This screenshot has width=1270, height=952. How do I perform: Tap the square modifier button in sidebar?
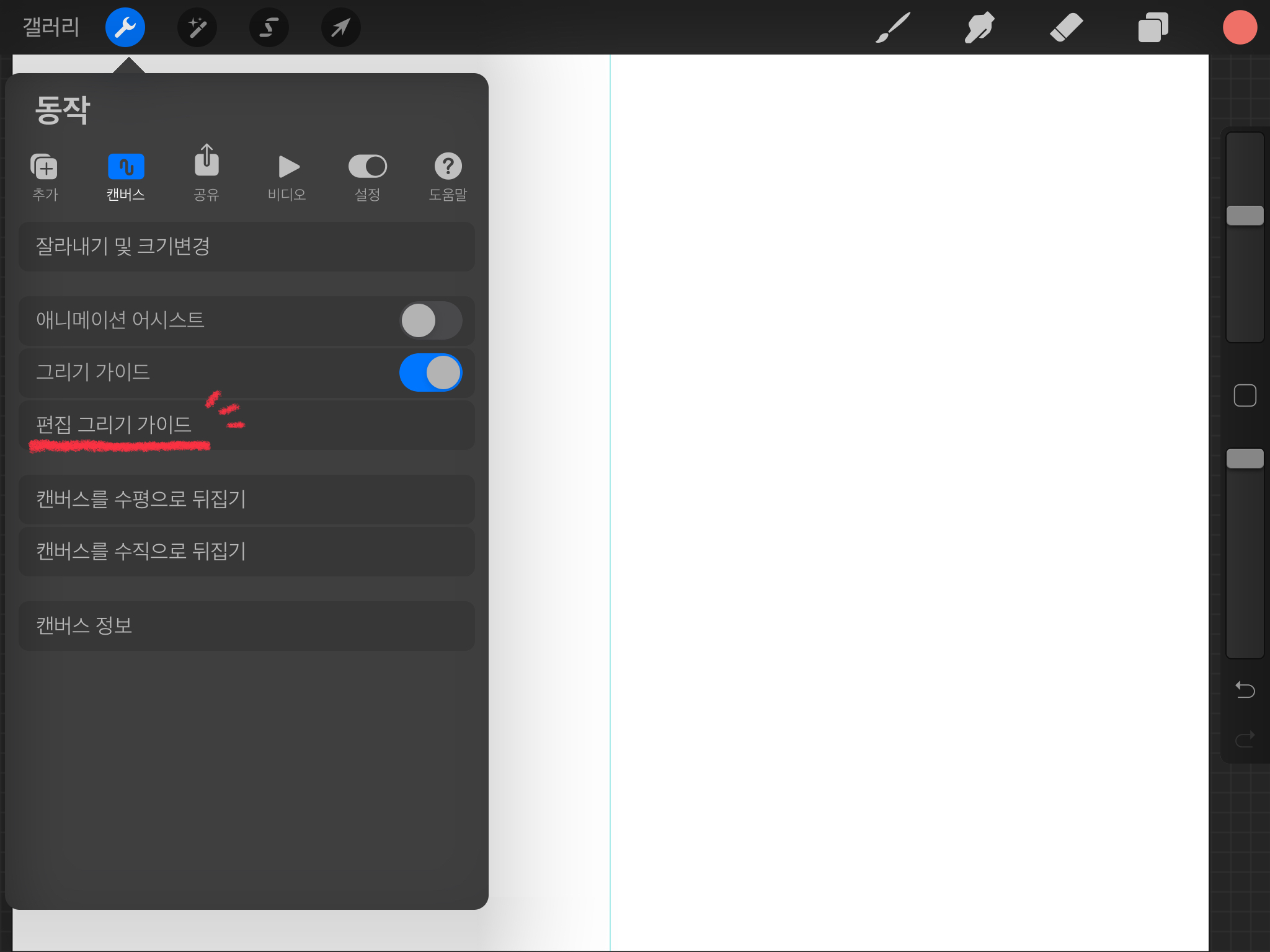[1245, 395]
